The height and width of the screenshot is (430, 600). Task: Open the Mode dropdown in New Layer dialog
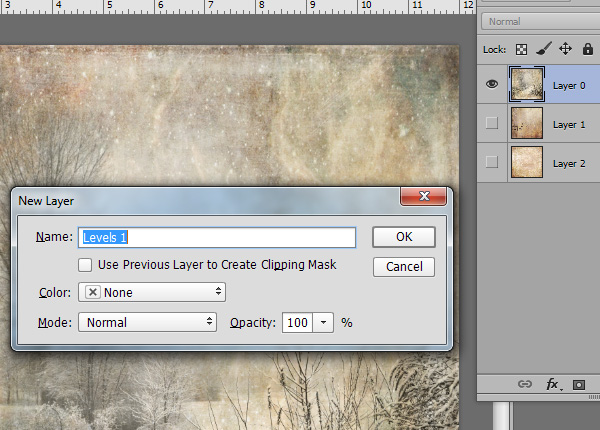(x=147, y=322)
